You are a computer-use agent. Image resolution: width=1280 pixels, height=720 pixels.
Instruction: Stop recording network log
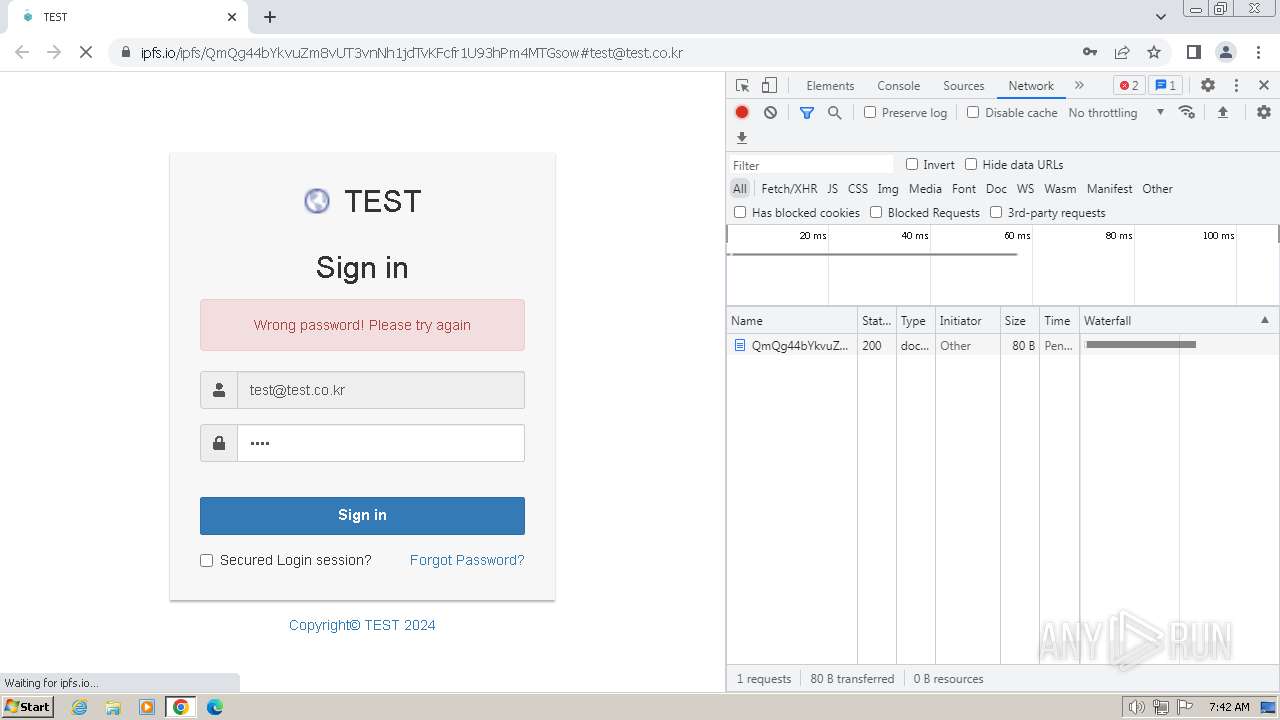[742, 113]
